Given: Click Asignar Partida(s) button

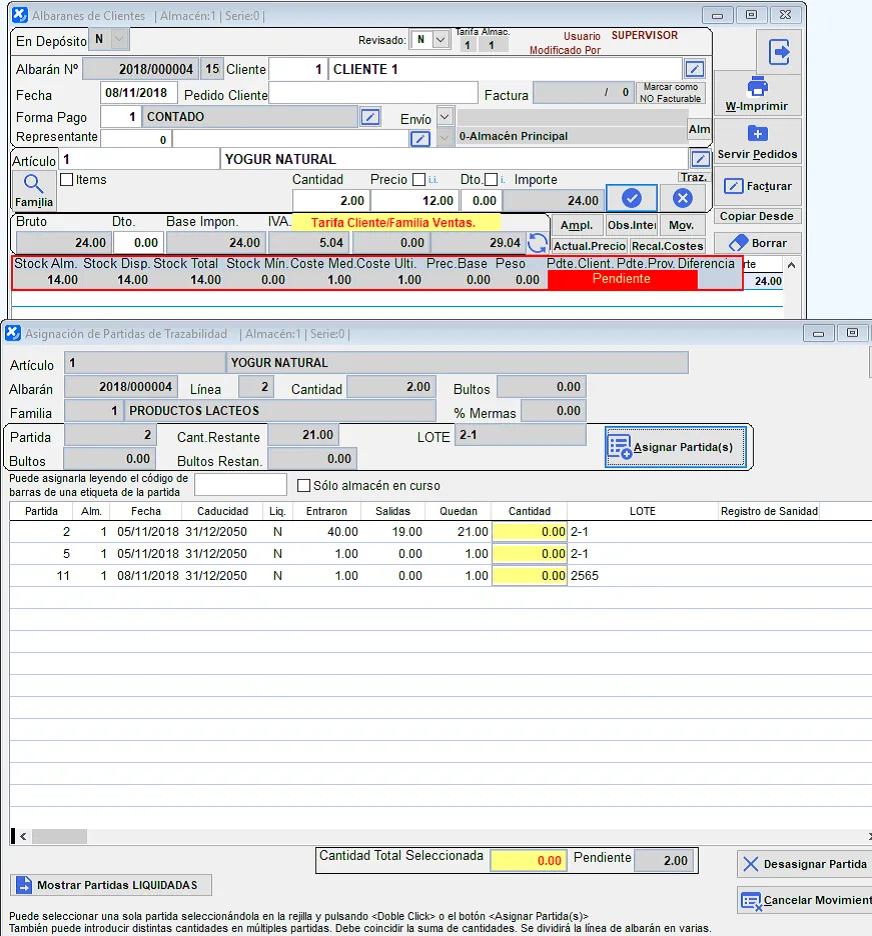Looking at the screenshot, I should tap(675, 447).
